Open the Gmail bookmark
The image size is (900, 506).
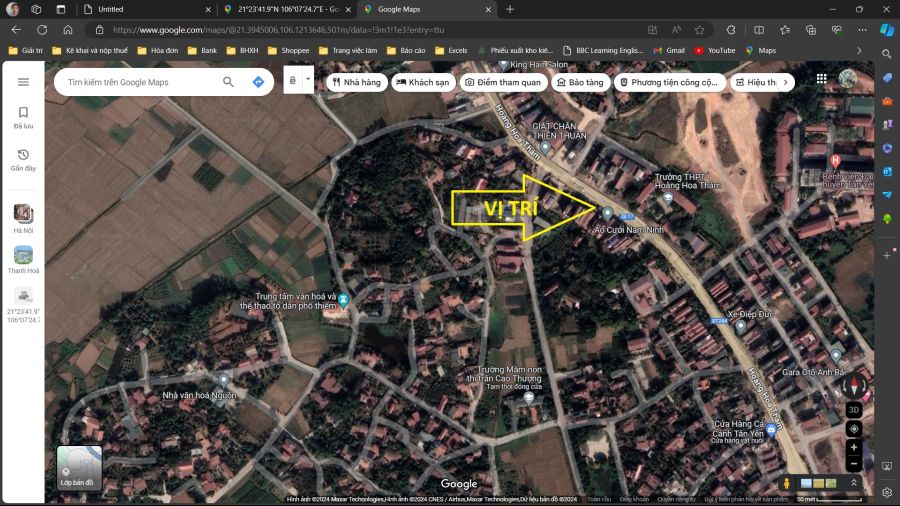coord(669,50)
